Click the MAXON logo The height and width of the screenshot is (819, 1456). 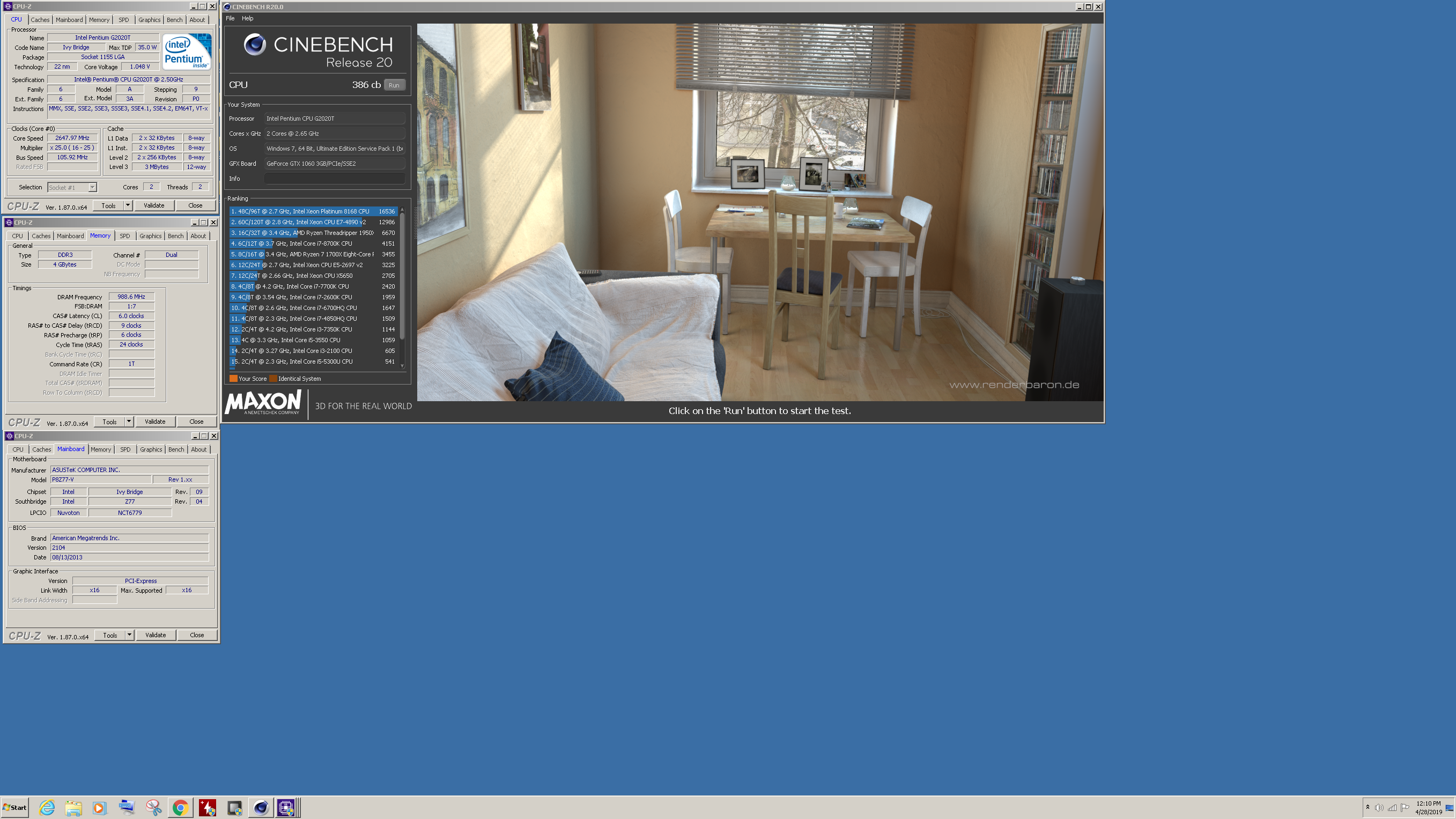[263, 403]
